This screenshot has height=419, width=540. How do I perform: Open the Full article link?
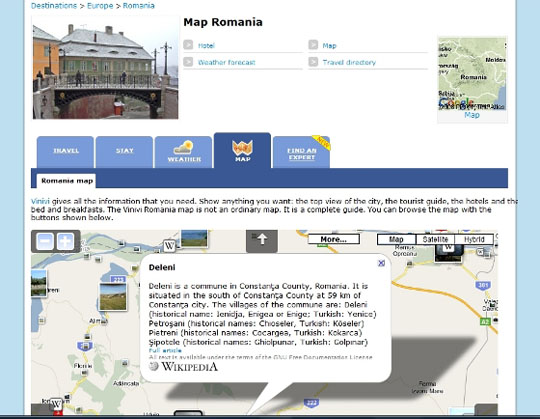(165, 350)
